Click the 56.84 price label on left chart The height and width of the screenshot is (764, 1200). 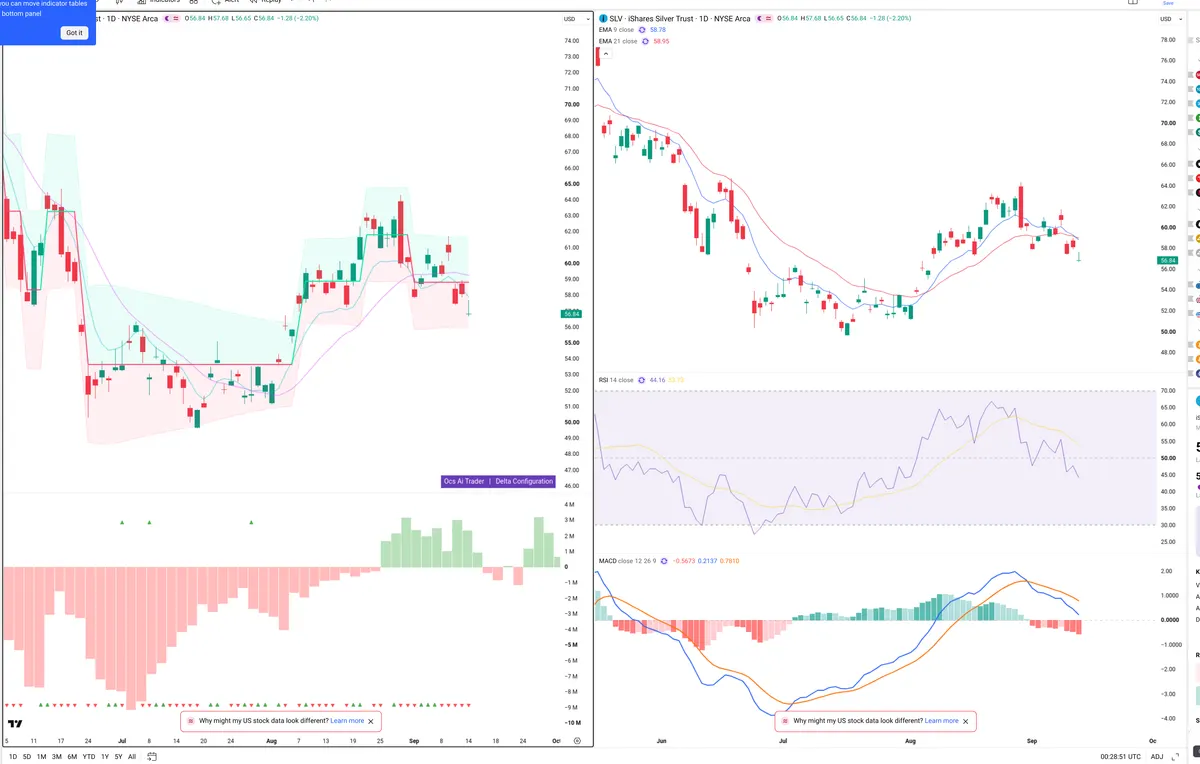[x=572, y=314]
